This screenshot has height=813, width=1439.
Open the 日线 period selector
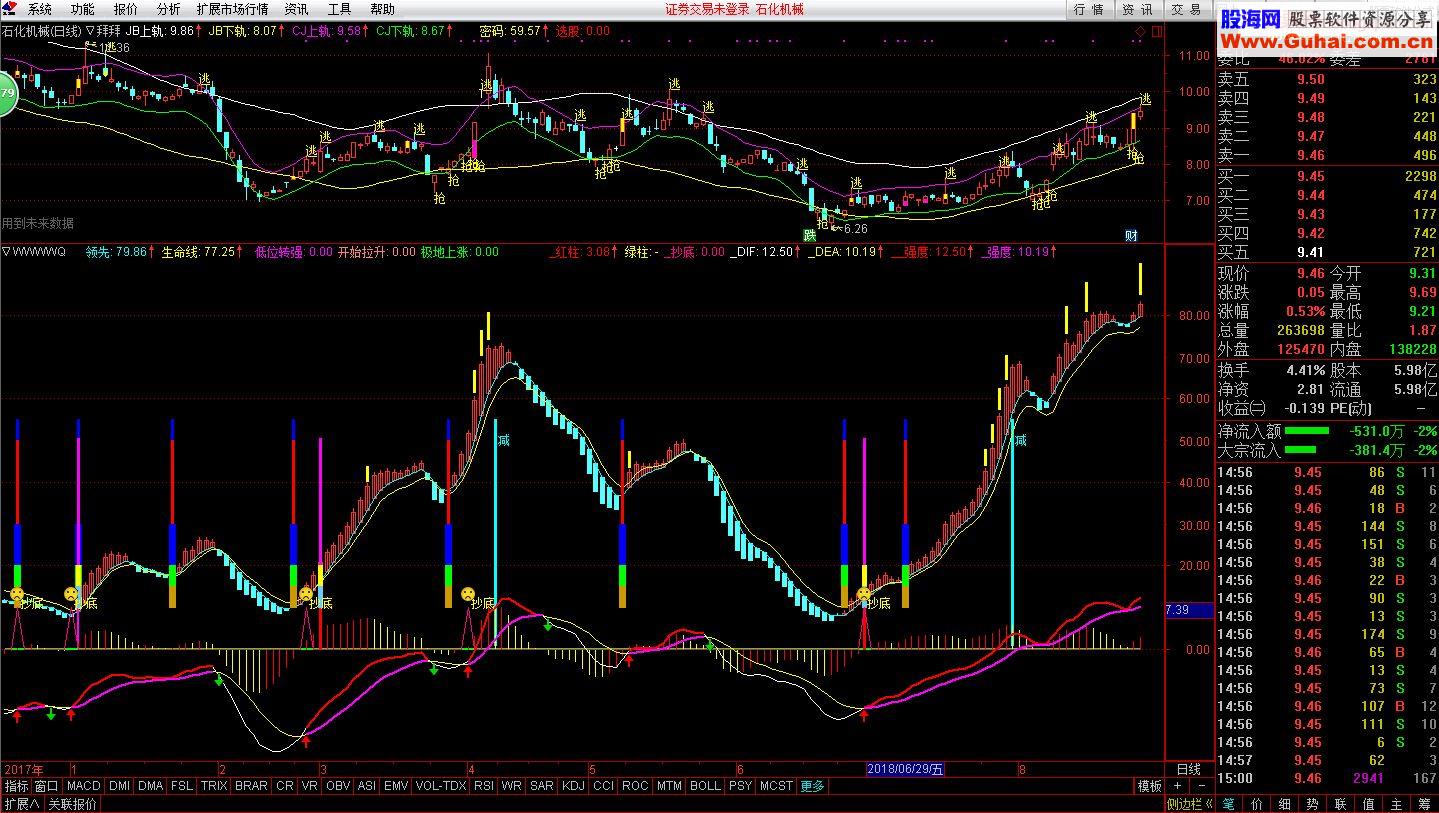point(1188,769)
